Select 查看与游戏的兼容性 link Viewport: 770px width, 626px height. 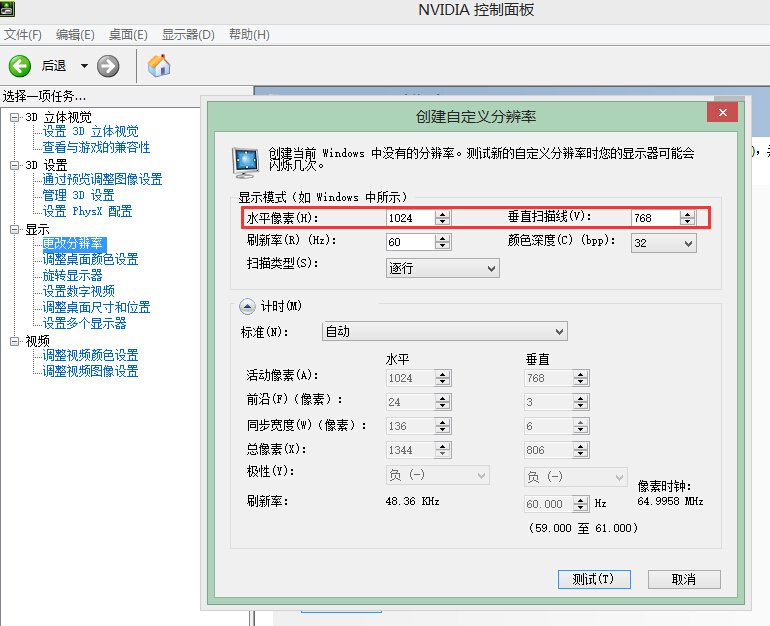coord(96,147)
